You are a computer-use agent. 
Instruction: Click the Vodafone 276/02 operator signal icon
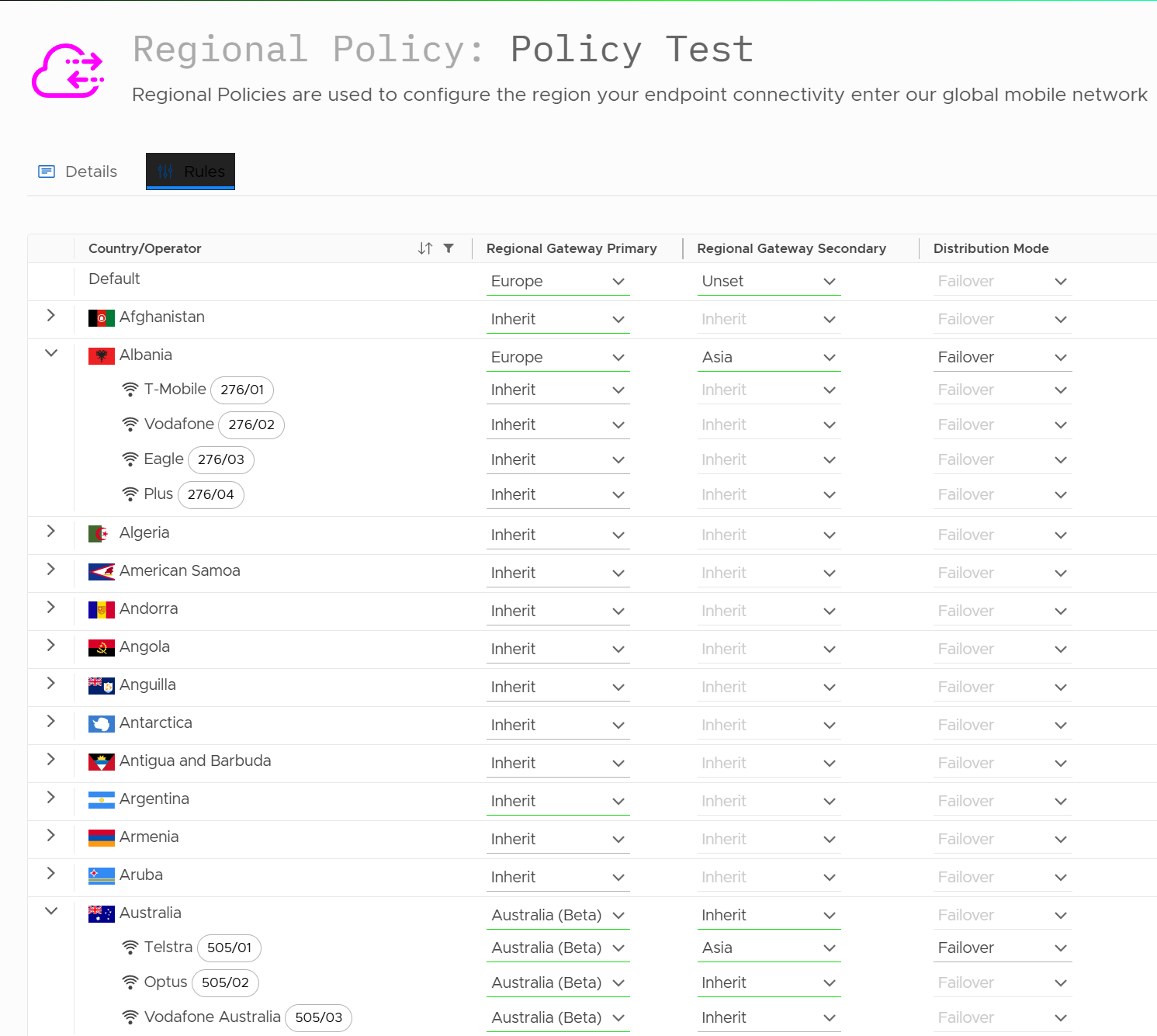point(130,424)
